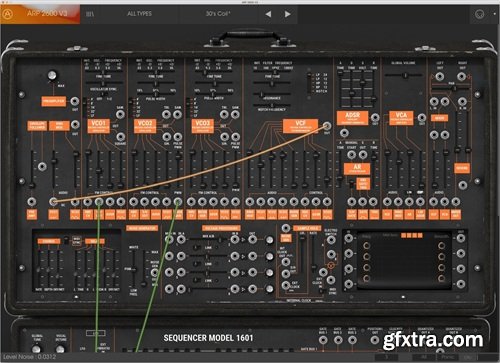Click the Sequencer GLOBAL TUNE knob

[36, 350]
